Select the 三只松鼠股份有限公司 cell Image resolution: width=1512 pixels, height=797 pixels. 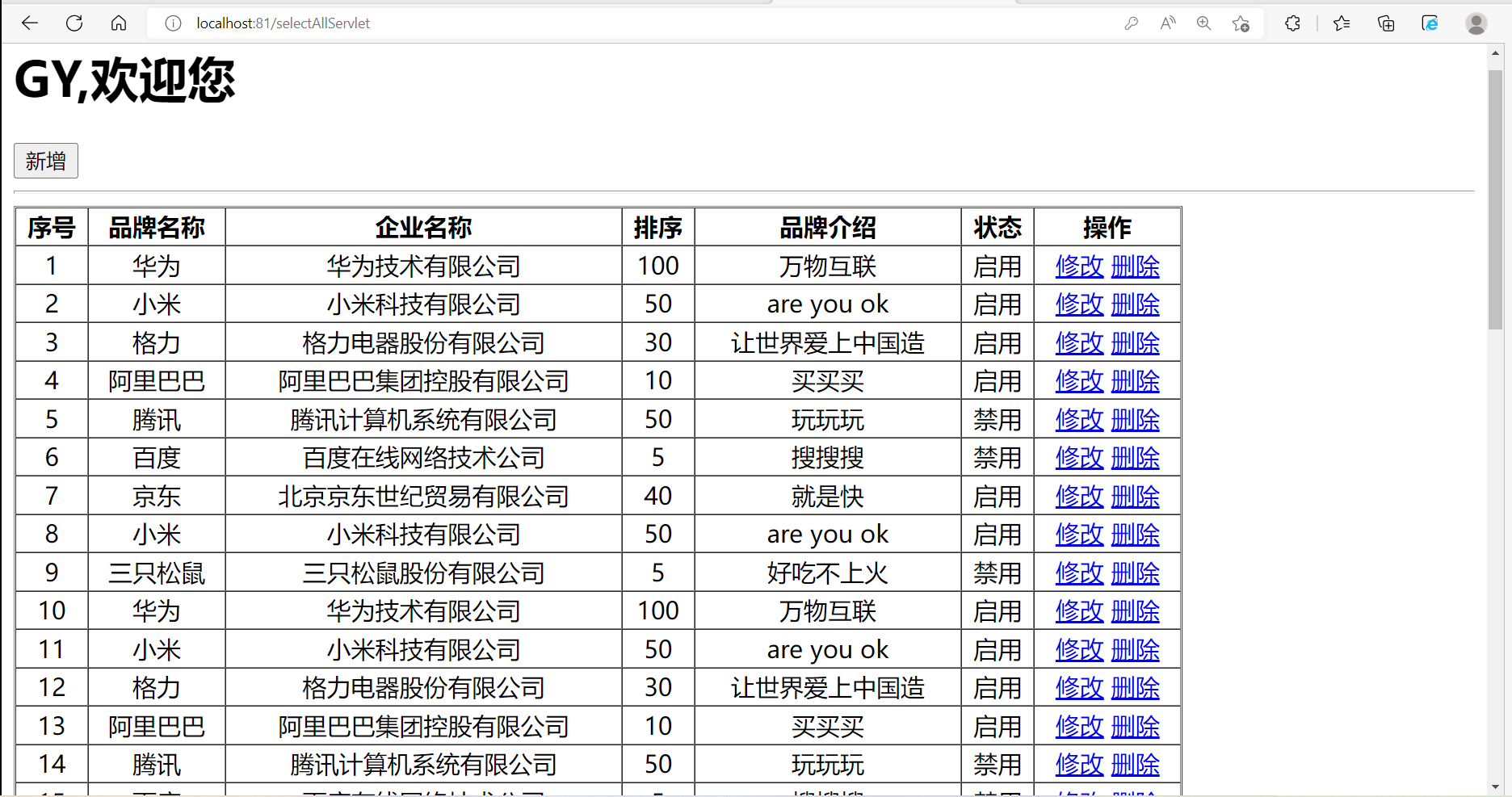(x=423, y=573)
